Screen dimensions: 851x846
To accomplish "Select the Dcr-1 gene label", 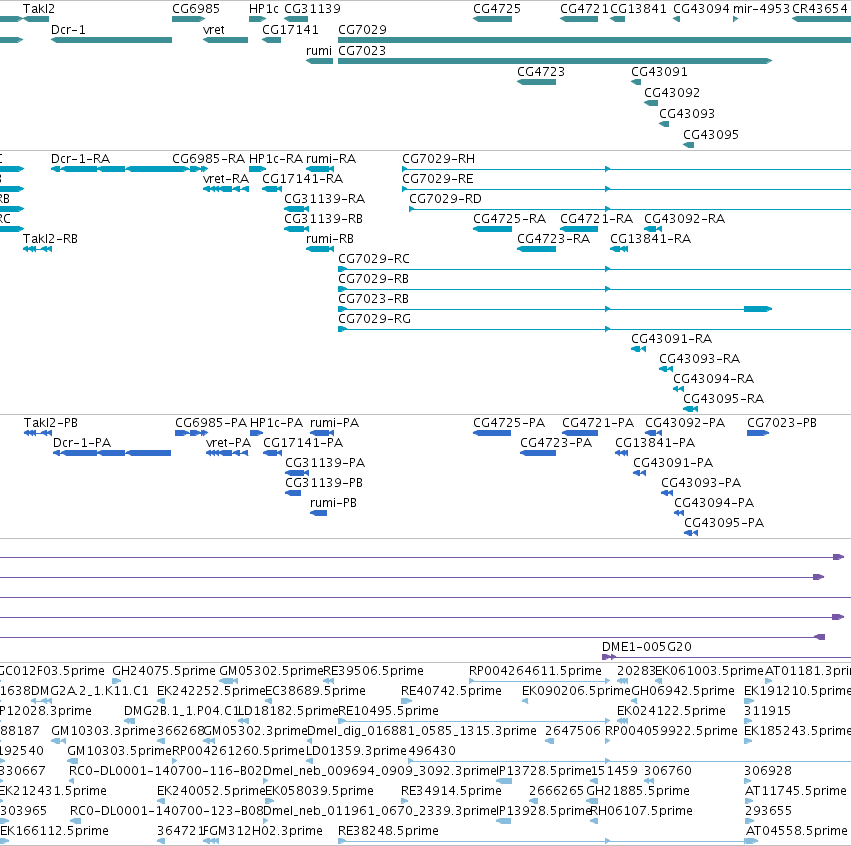I will click(68, 29).
